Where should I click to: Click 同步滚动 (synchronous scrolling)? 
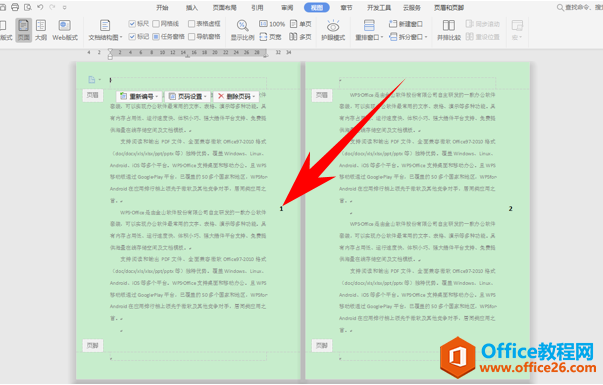point(483,24)
